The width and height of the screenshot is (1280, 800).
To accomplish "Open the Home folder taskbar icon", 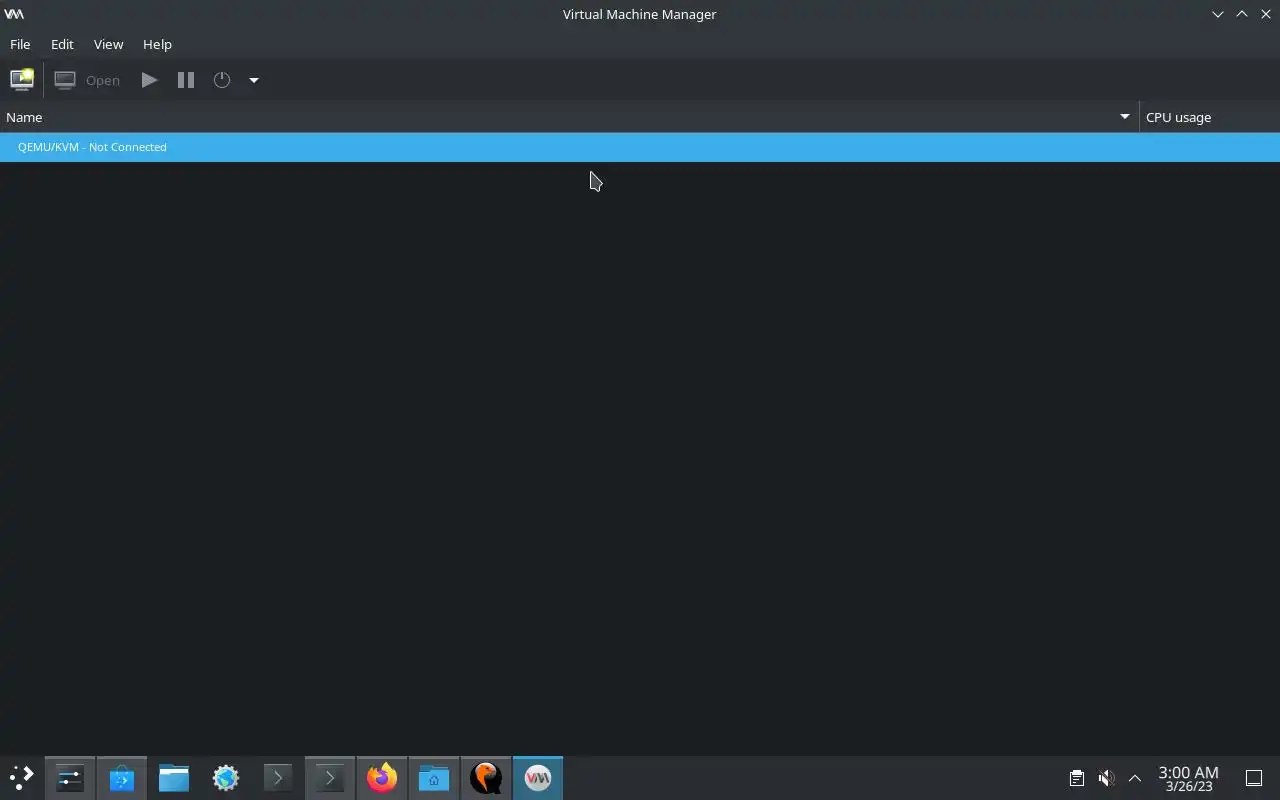I will coord(434,778).
